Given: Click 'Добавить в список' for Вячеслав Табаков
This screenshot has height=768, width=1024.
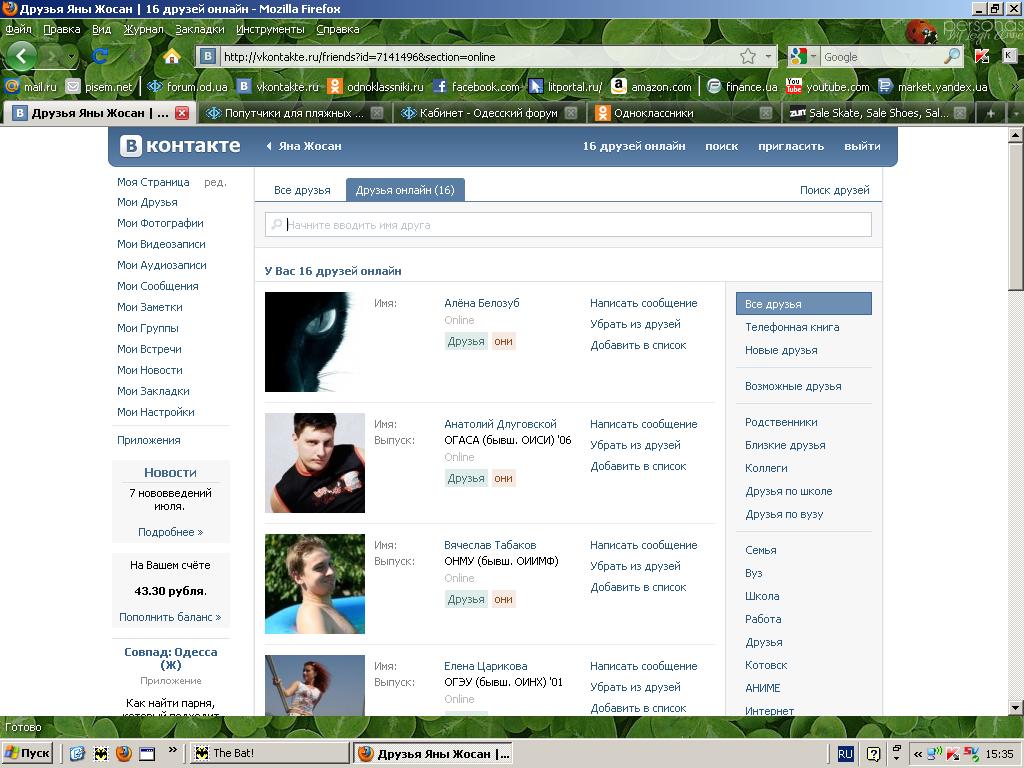Looking at the screenshot, I should tap(638, 587).
